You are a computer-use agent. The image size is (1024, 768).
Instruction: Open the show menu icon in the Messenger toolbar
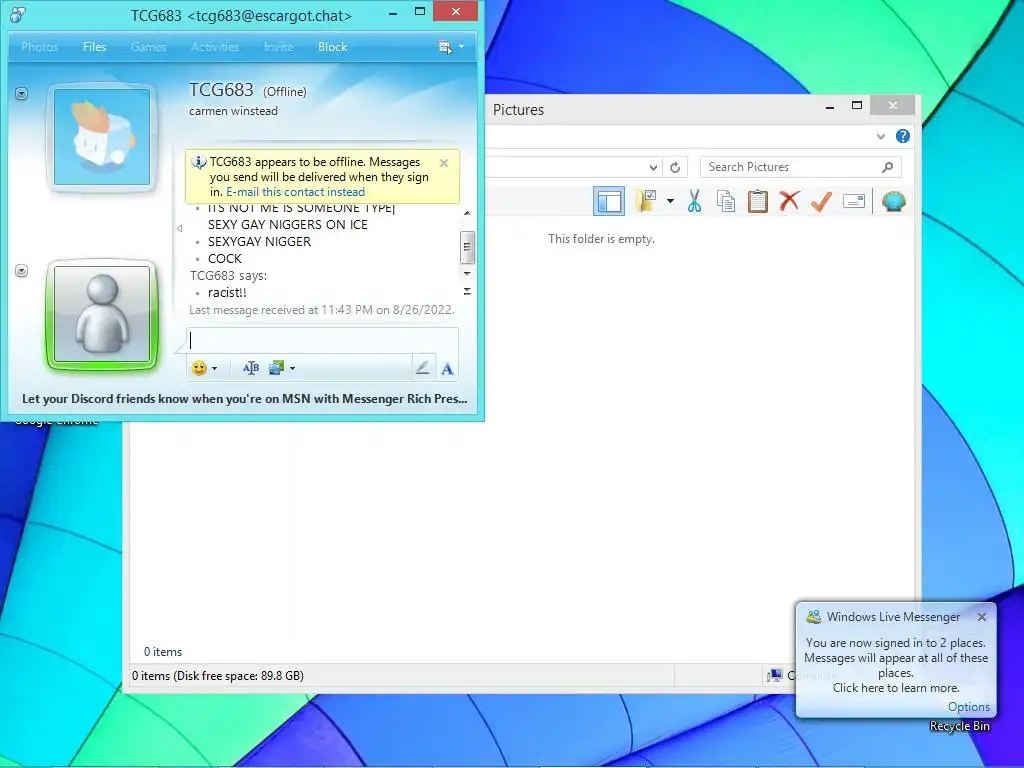click(x=445, y=47)
